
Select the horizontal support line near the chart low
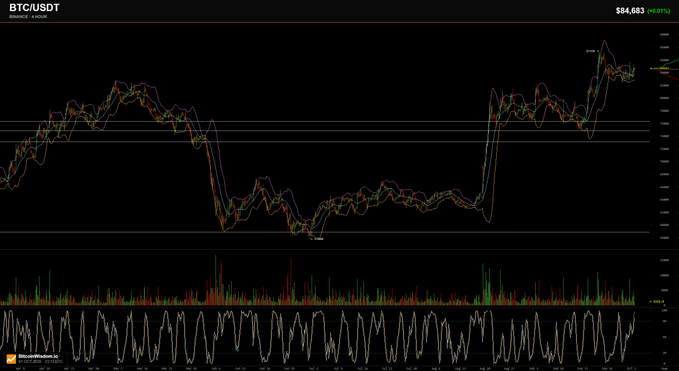click(325, 232)
